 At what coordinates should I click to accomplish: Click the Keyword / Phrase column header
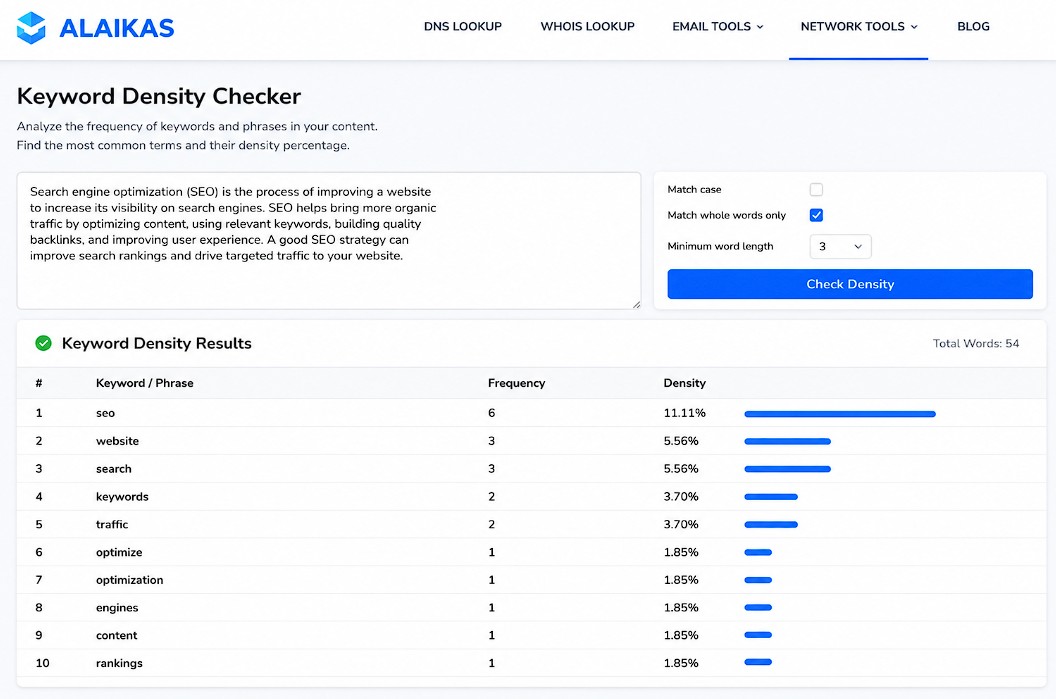[145, 383]
